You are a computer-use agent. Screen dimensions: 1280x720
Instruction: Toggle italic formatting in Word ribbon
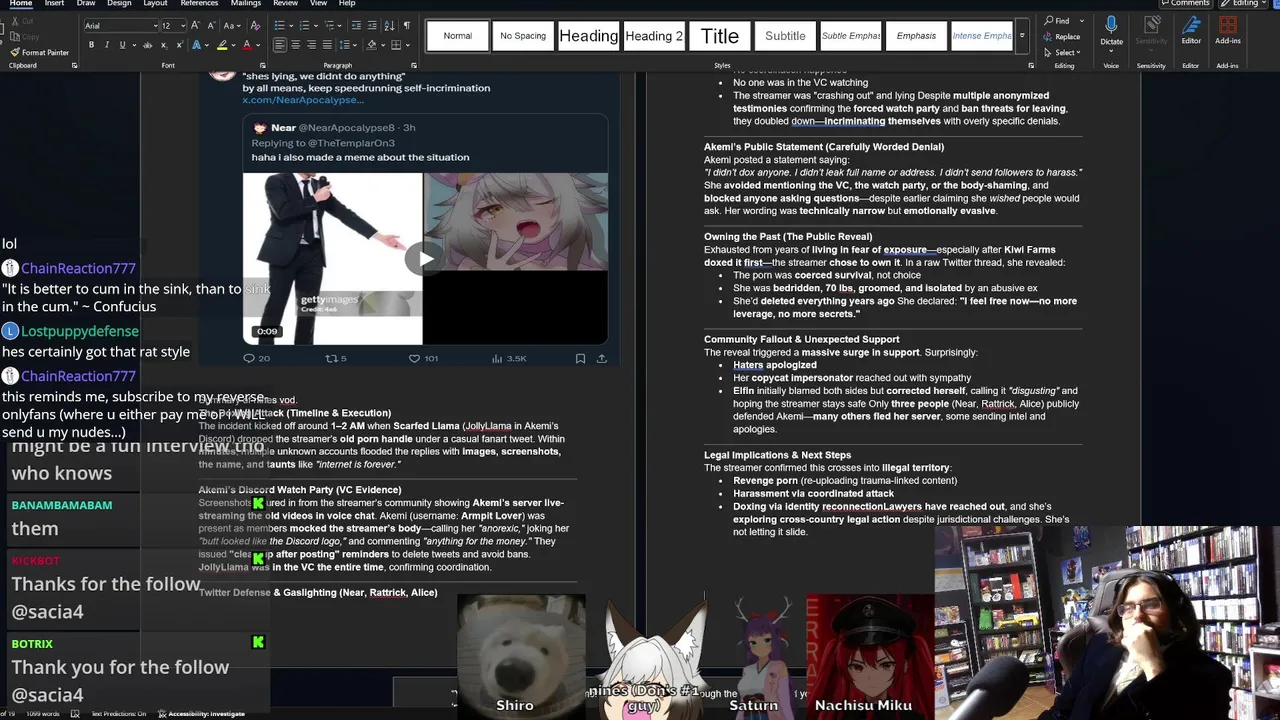107,45
